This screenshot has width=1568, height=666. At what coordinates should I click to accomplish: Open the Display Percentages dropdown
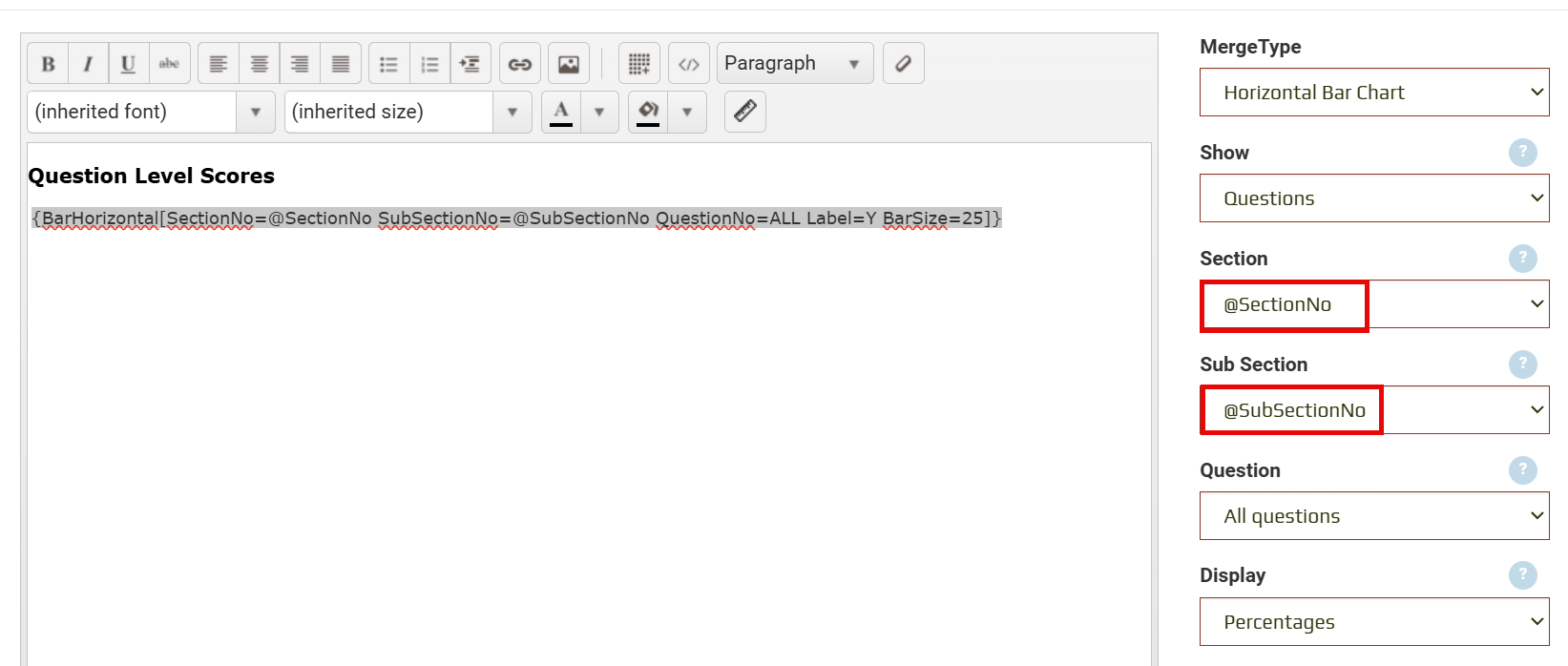pyautogui.click(x=1373, y=622)
